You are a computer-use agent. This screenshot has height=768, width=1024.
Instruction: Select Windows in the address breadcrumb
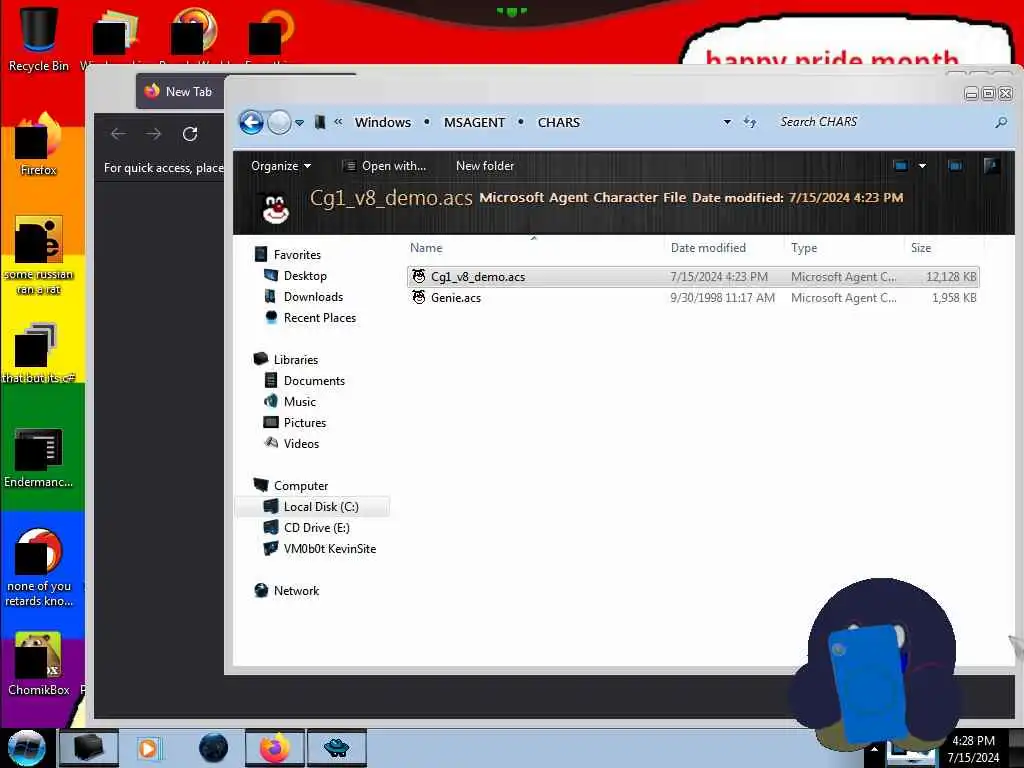point(383,122)
